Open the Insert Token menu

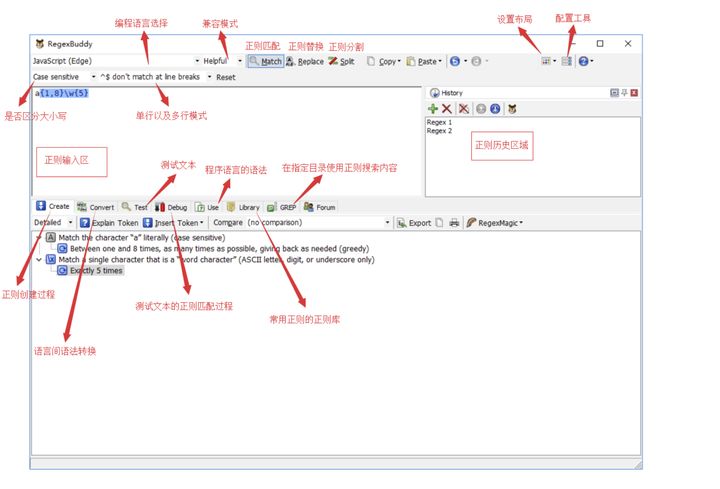pyautogui.click(x=173, y=223)
